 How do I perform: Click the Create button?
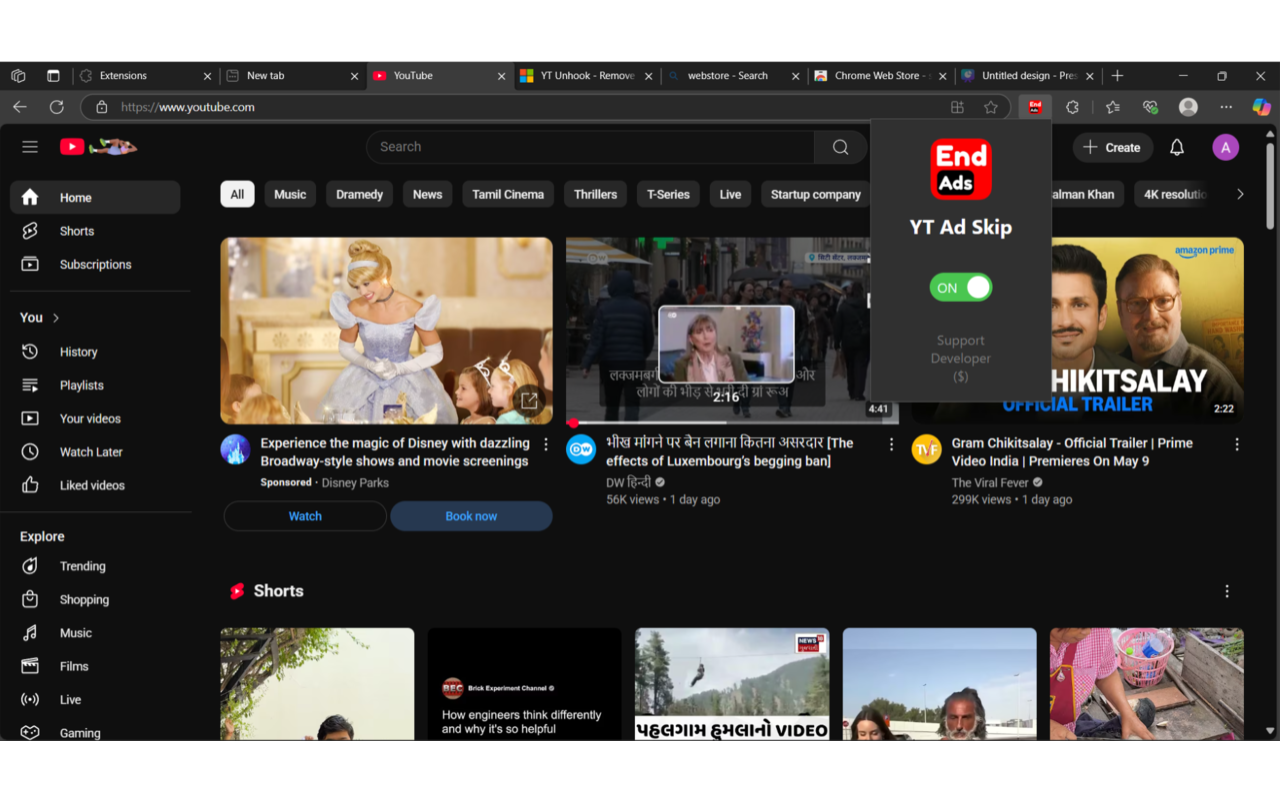click(1112, 147)
